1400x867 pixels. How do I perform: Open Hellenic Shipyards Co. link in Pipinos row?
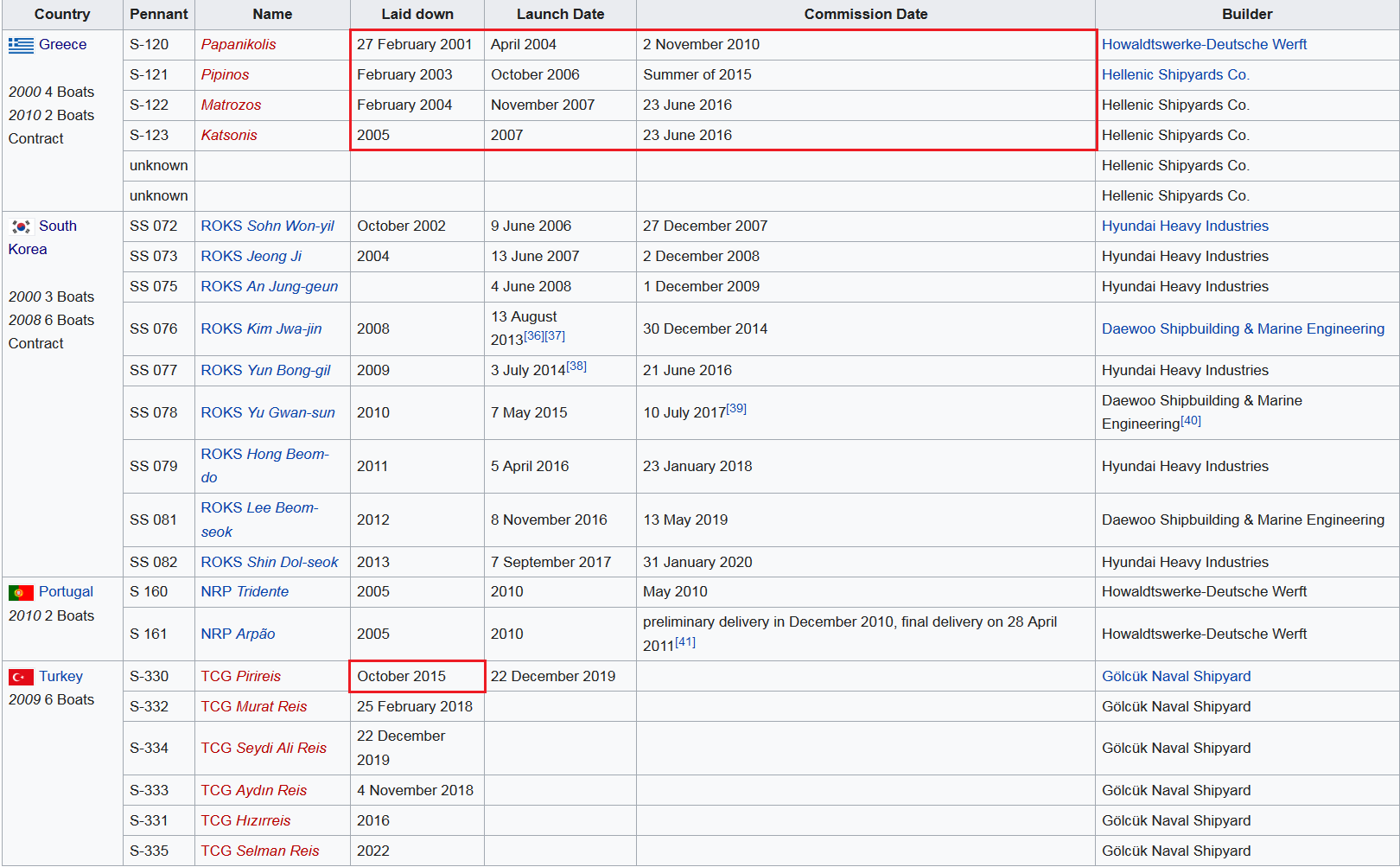click(1175, 75)
